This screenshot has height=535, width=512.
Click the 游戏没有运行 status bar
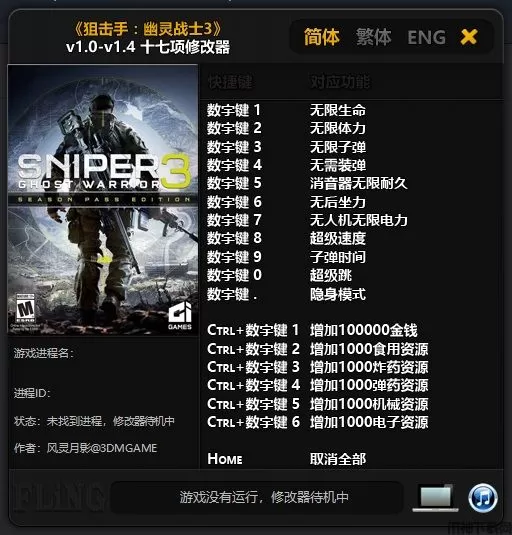[257, 497]
